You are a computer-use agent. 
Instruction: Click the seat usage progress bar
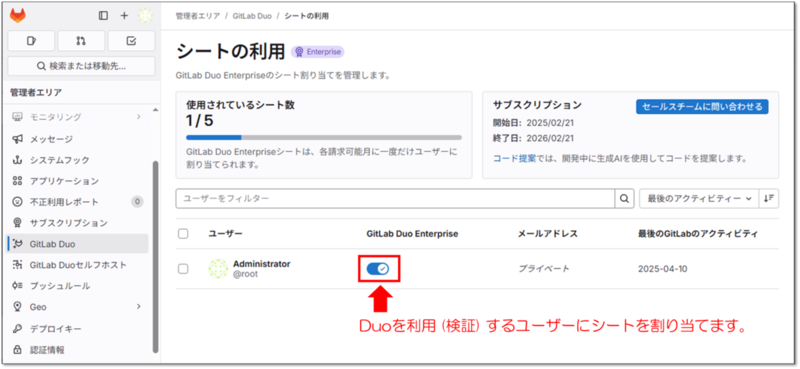tap(324, 137)
